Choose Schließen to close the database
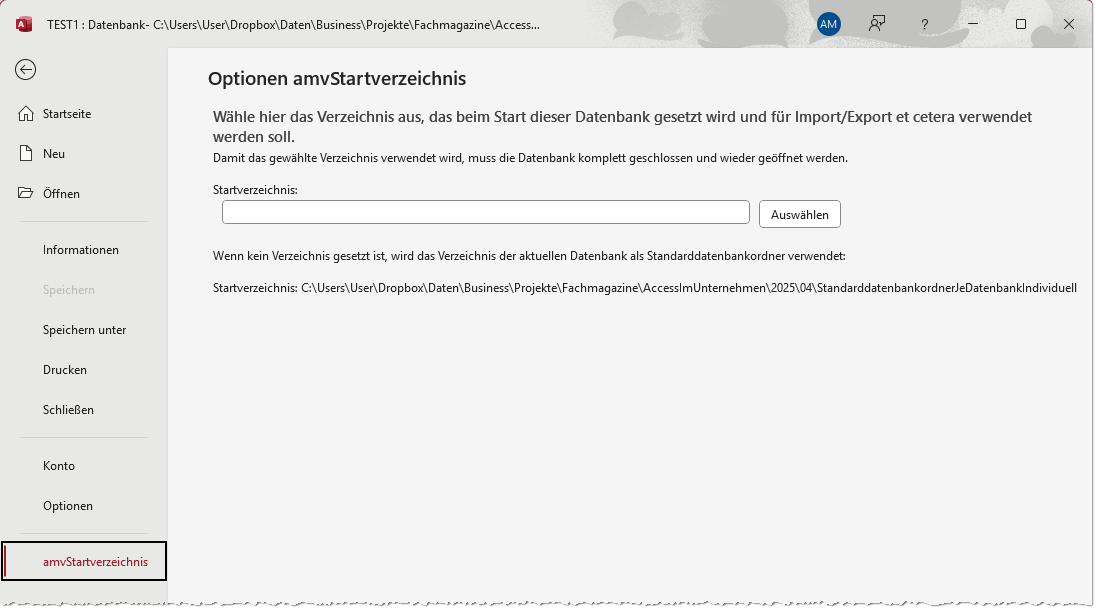Screen dimensions: 1096x612 click(x=67, y=409)
